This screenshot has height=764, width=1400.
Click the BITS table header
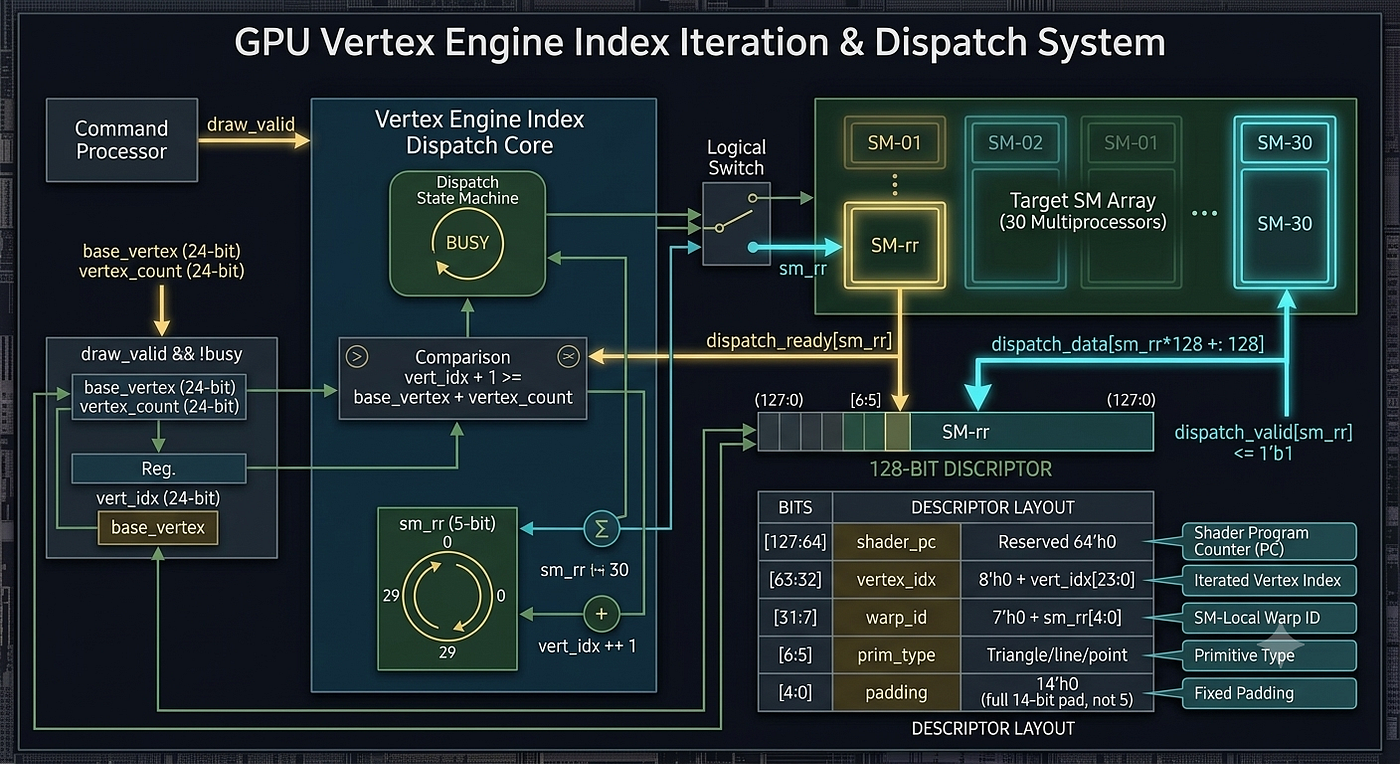(795, 507)
